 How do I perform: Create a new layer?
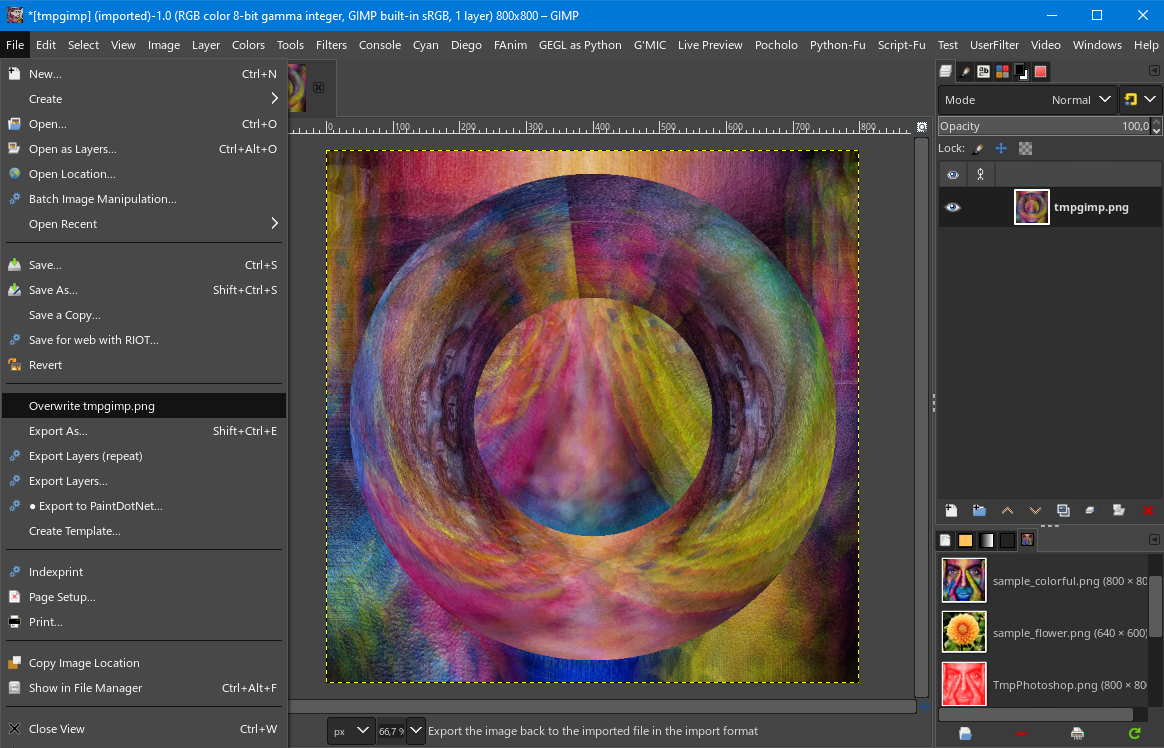coord(951,511)
